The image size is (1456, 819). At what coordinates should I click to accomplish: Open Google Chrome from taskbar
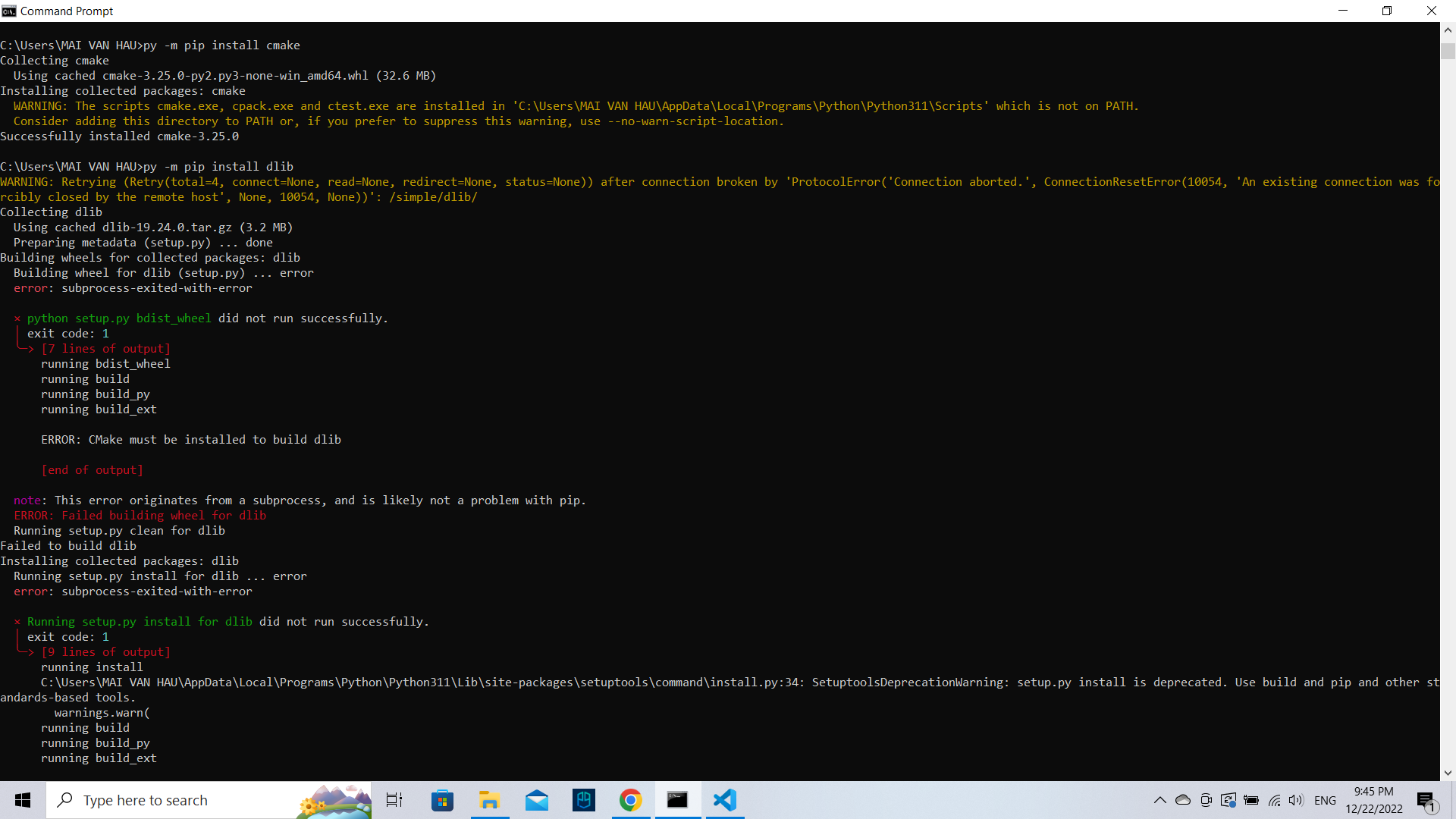(x=630, y=800)
